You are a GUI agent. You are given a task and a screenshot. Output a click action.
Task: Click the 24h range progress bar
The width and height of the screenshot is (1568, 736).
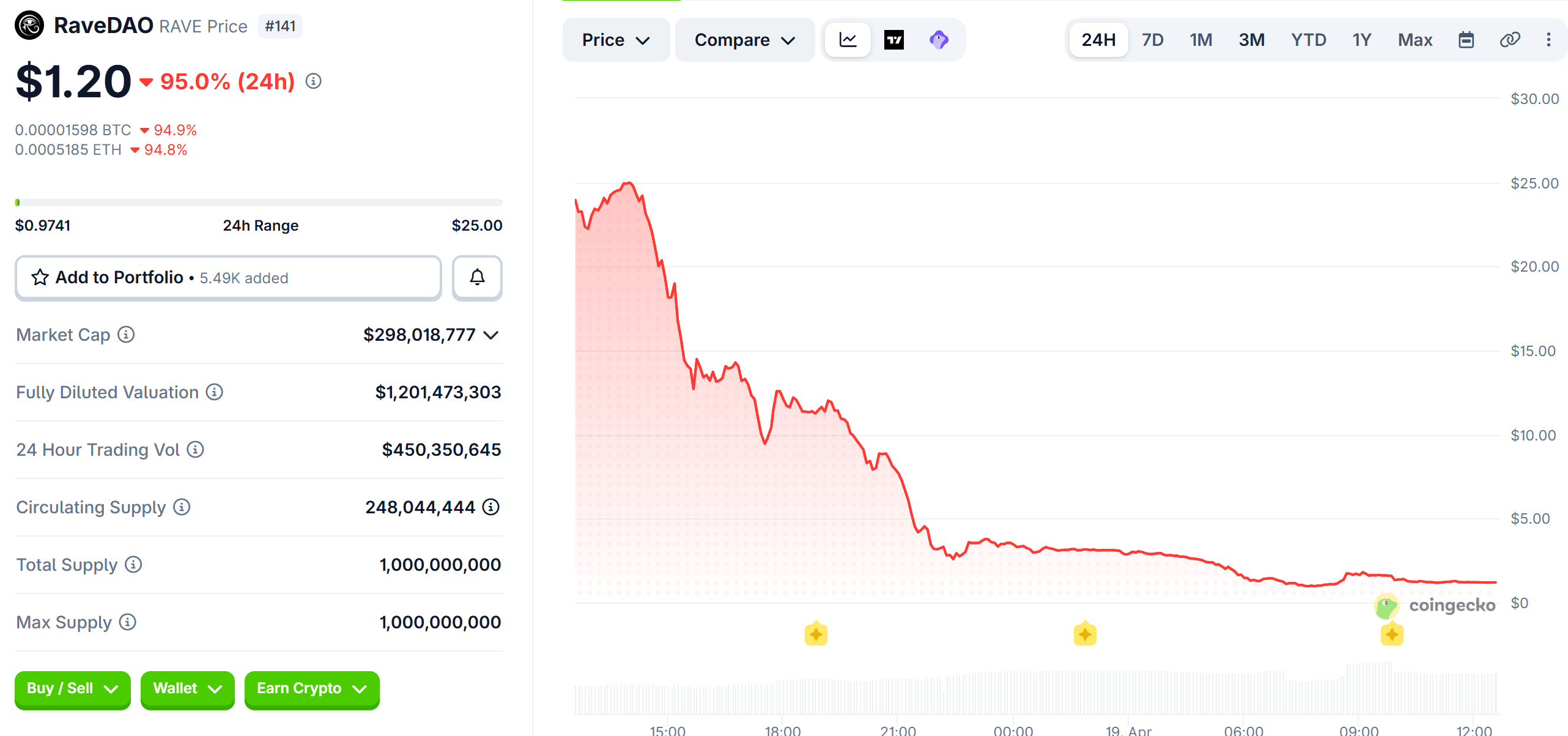258,202
